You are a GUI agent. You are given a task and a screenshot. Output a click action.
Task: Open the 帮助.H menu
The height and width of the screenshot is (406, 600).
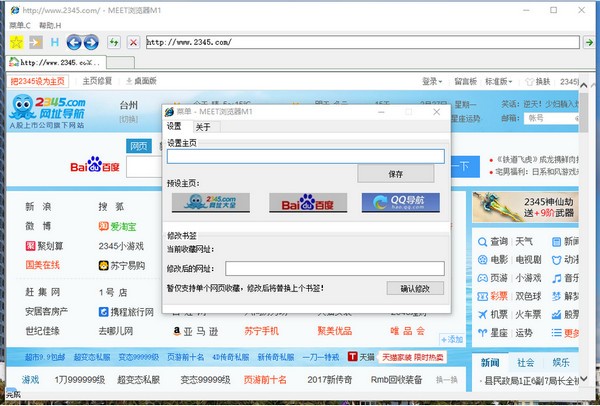(50, 25)
